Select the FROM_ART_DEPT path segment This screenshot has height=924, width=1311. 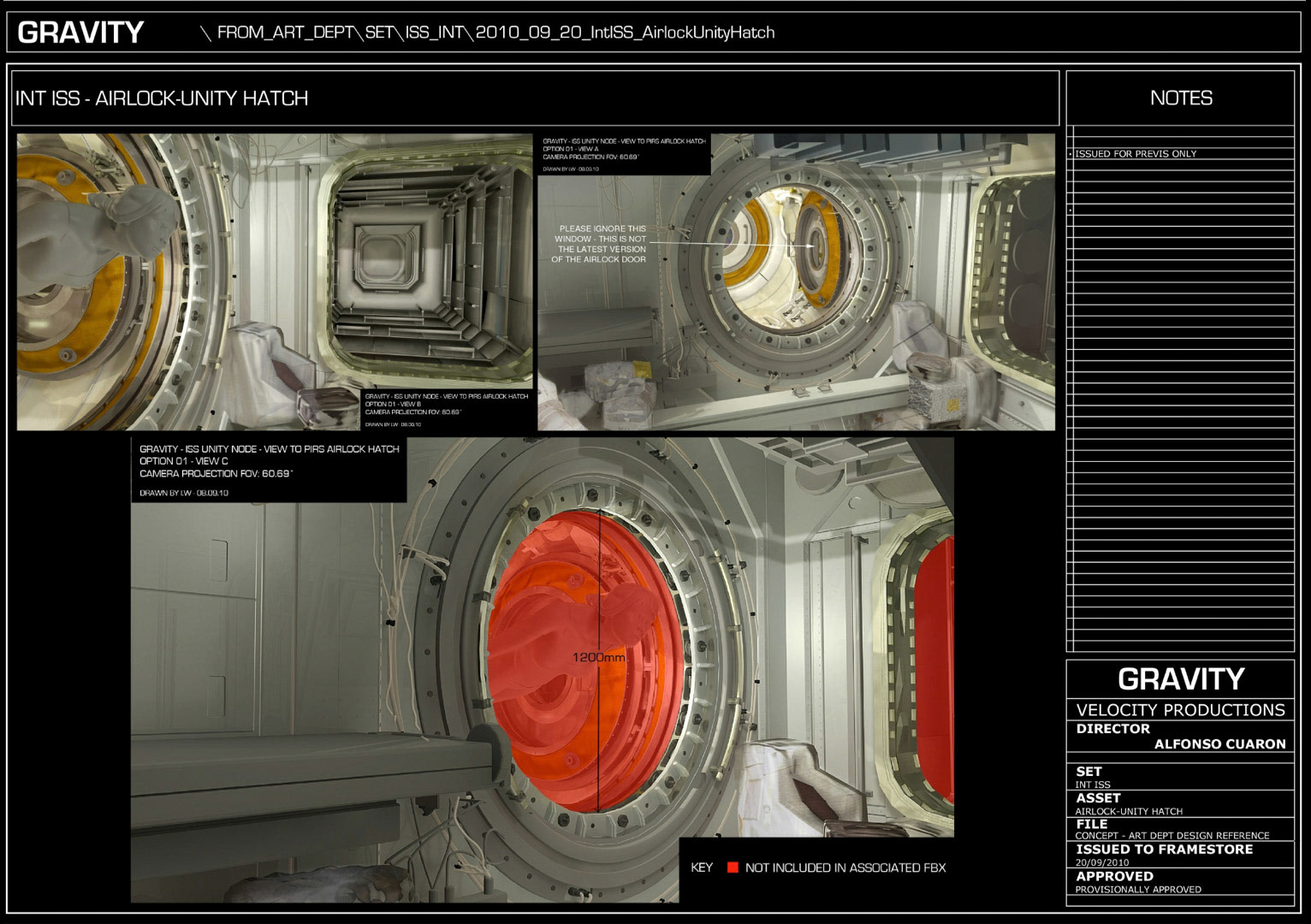[x=285, y=33]
